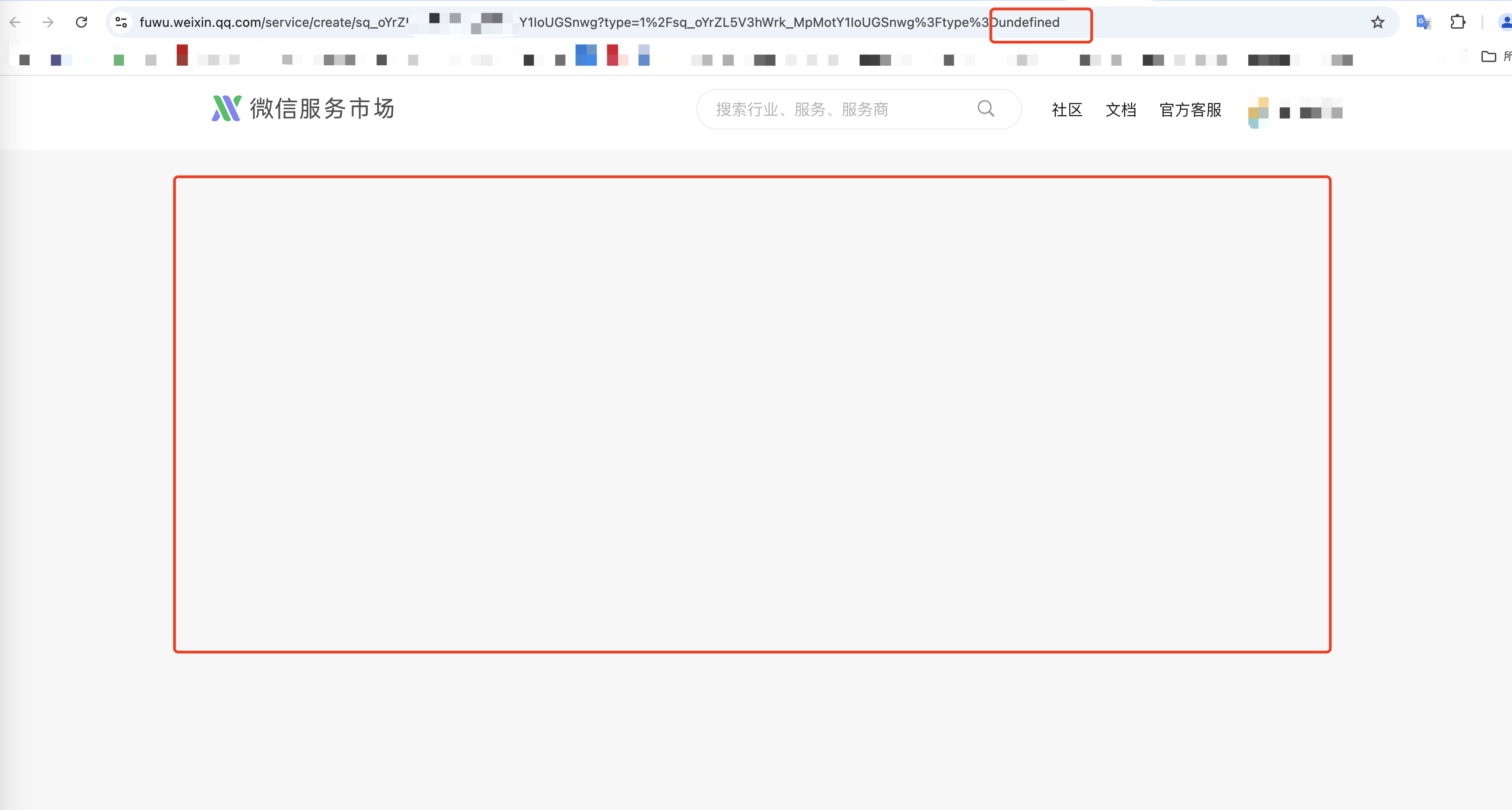Go back to the previous page

click(x=16, y=22)
